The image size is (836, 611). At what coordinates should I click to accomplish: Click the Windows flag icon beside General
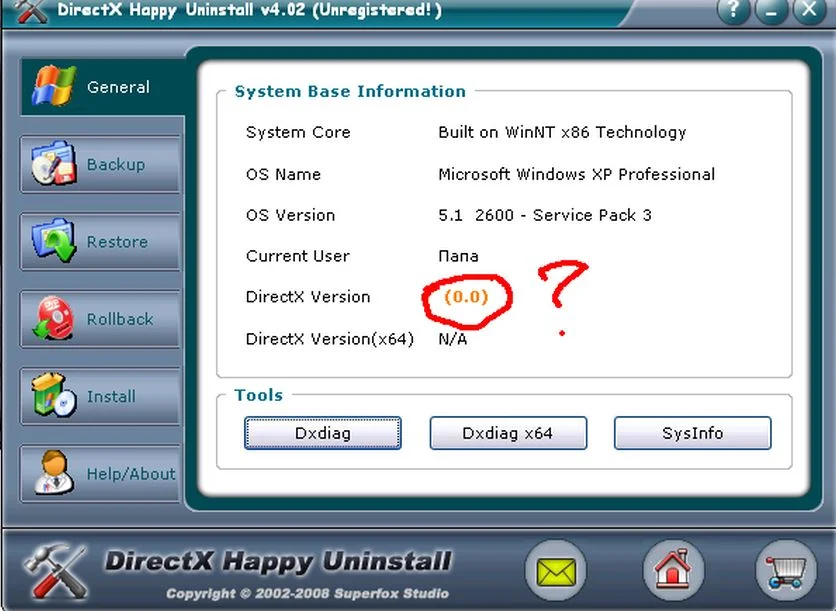(x=53, y=85)
